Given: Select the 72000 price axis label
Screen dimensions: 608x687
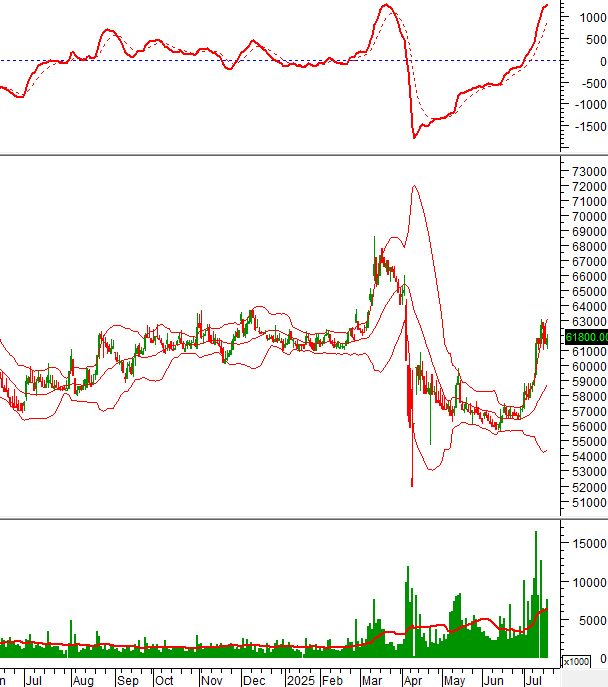Looking at the screenshot, I should 589,187.
